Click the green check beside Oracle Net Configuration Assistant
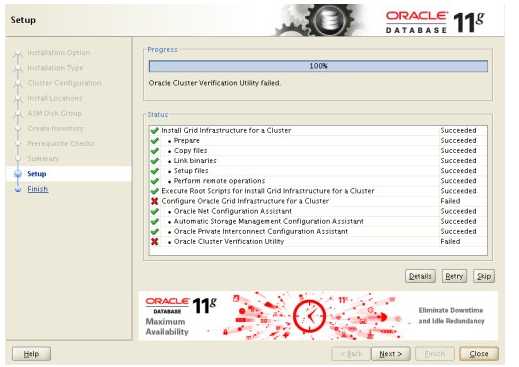The height and width of the screenshot is (367, 519). [x=154, y=211]
